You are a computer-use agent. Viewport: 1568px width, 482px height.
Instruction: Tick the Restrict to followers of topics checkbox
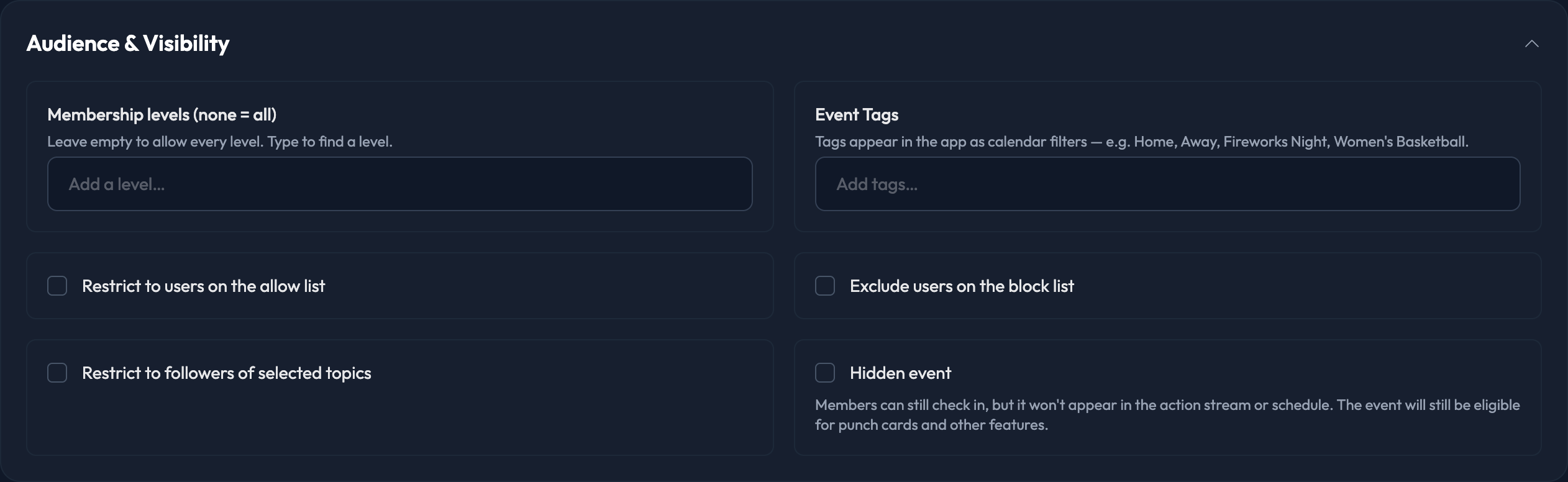[x=57, y=373]
